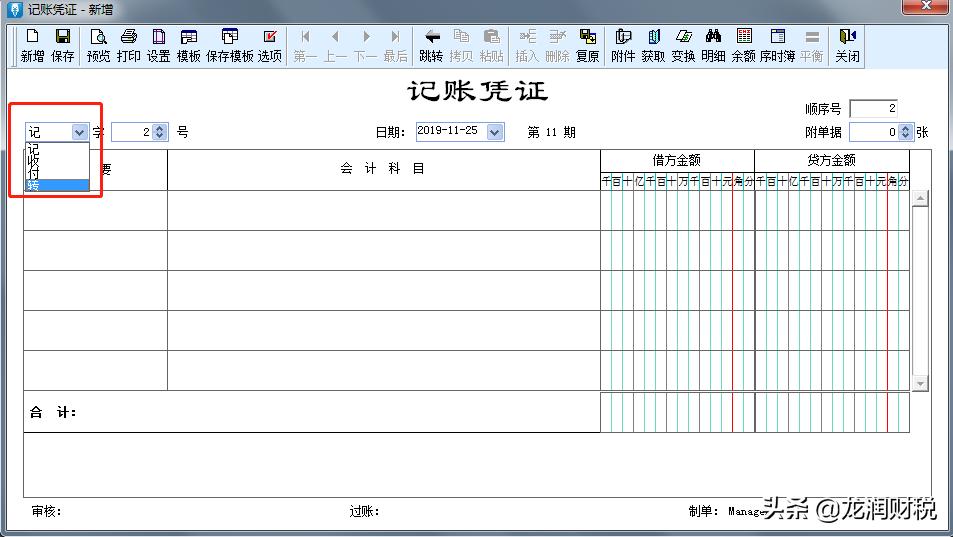Viewport: 953px width, 537px height.
Task: Open 选项 options
Action: 270,46
